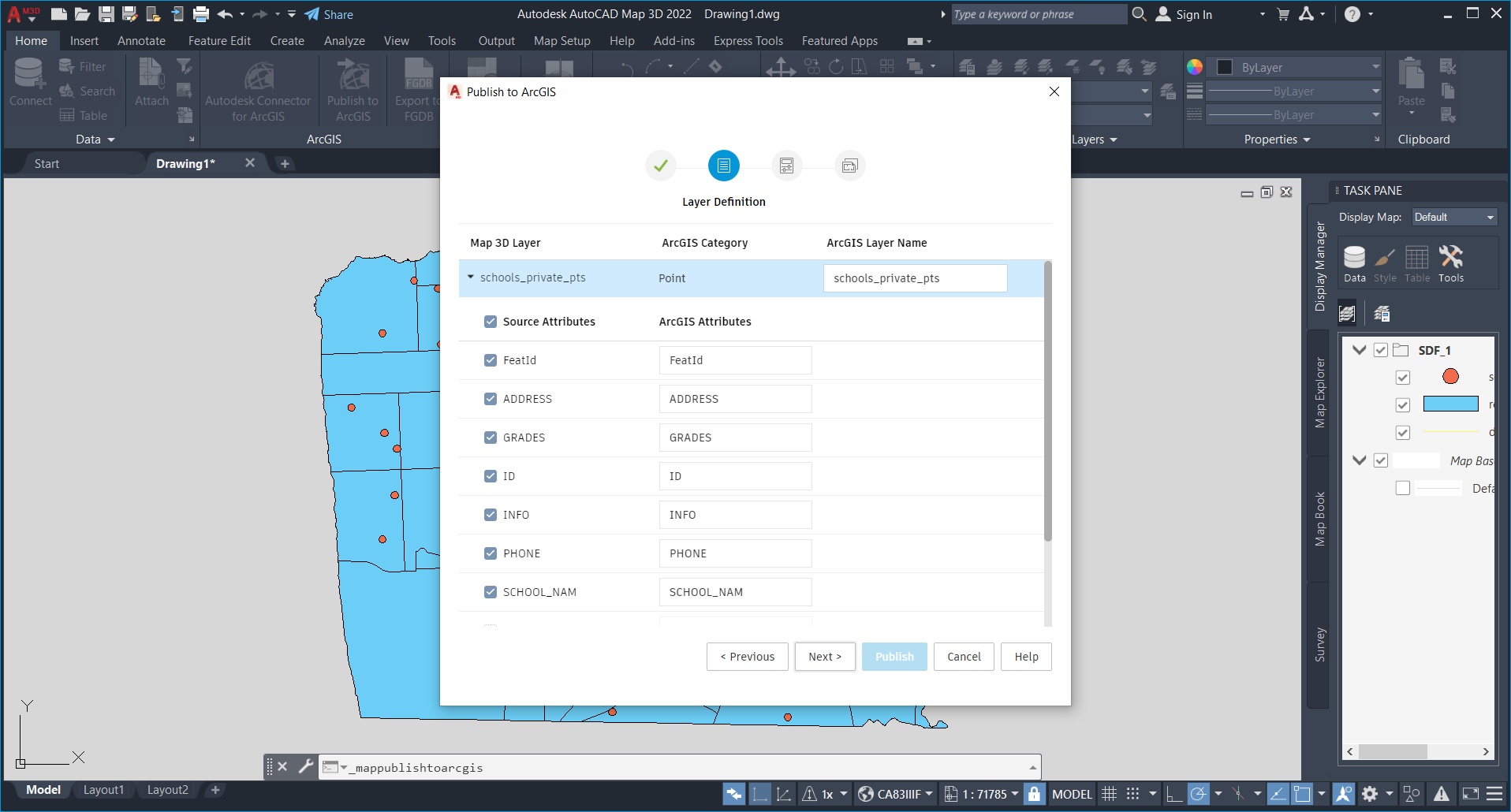Uncheck the GRADES attribute checkbox

(x=491, y=438)
